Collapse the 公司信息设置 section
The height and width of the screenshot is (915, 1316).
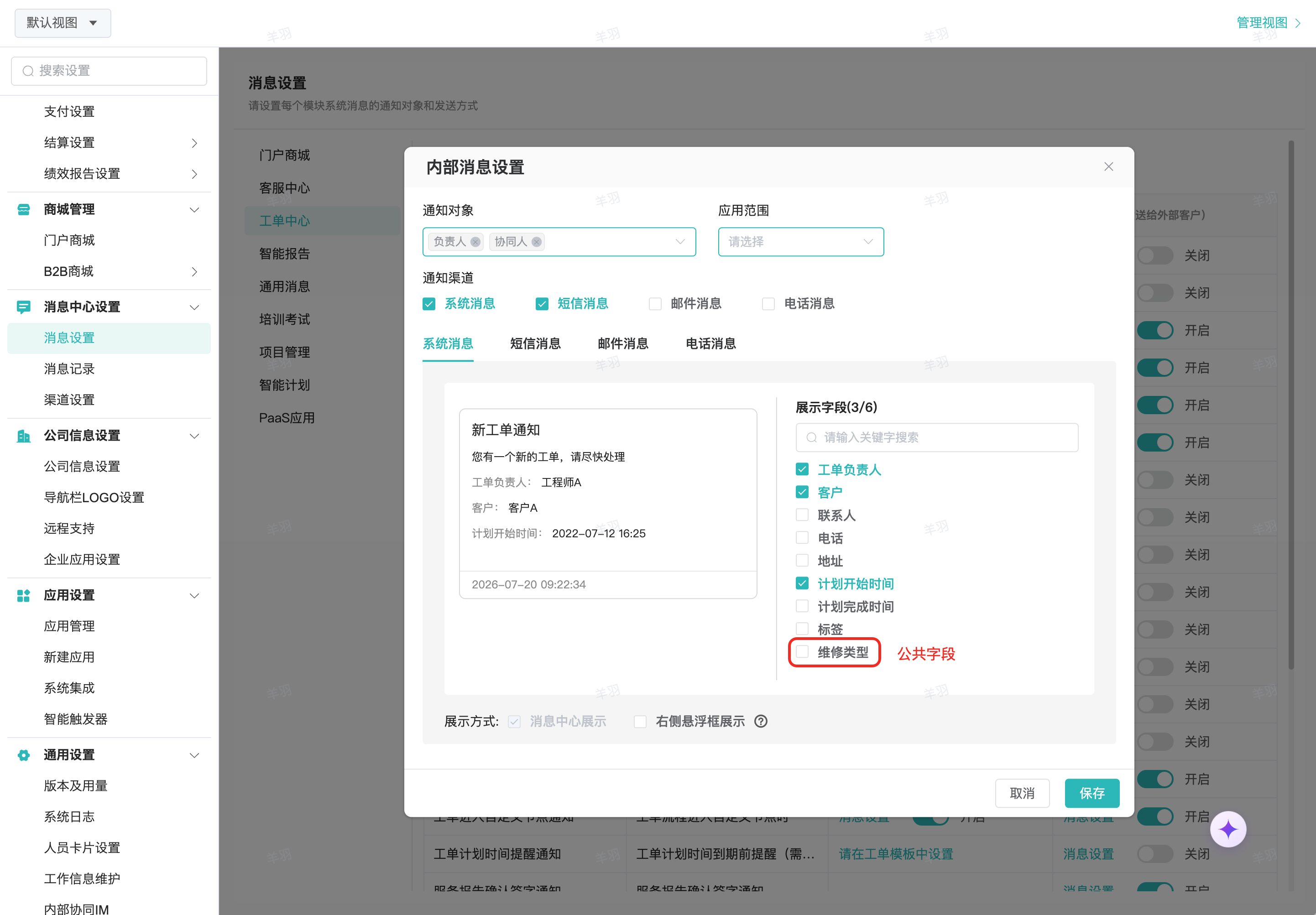click(x=194, y=436)
